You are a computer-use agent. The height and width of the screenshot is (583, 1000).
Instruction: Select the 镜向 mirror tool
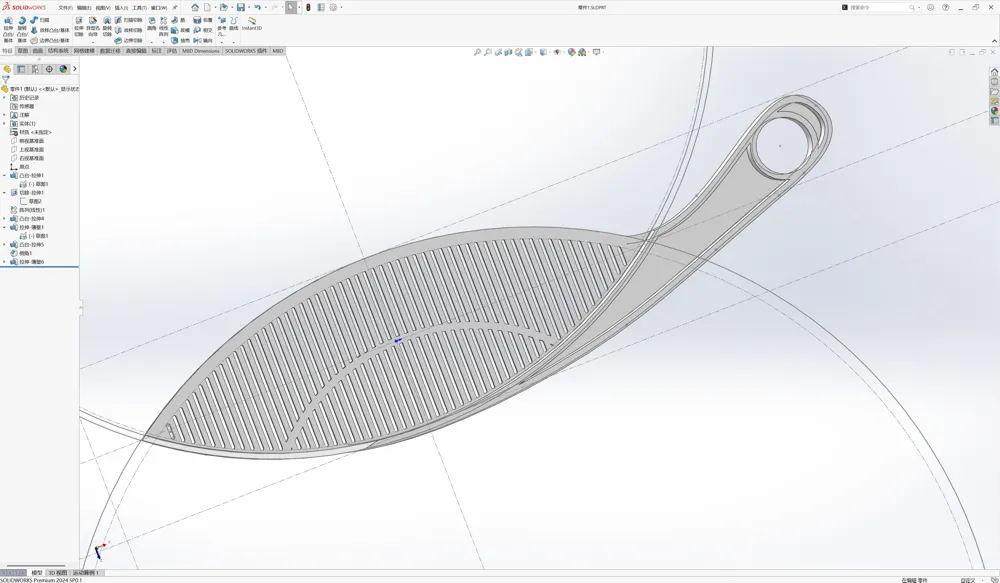203,40
